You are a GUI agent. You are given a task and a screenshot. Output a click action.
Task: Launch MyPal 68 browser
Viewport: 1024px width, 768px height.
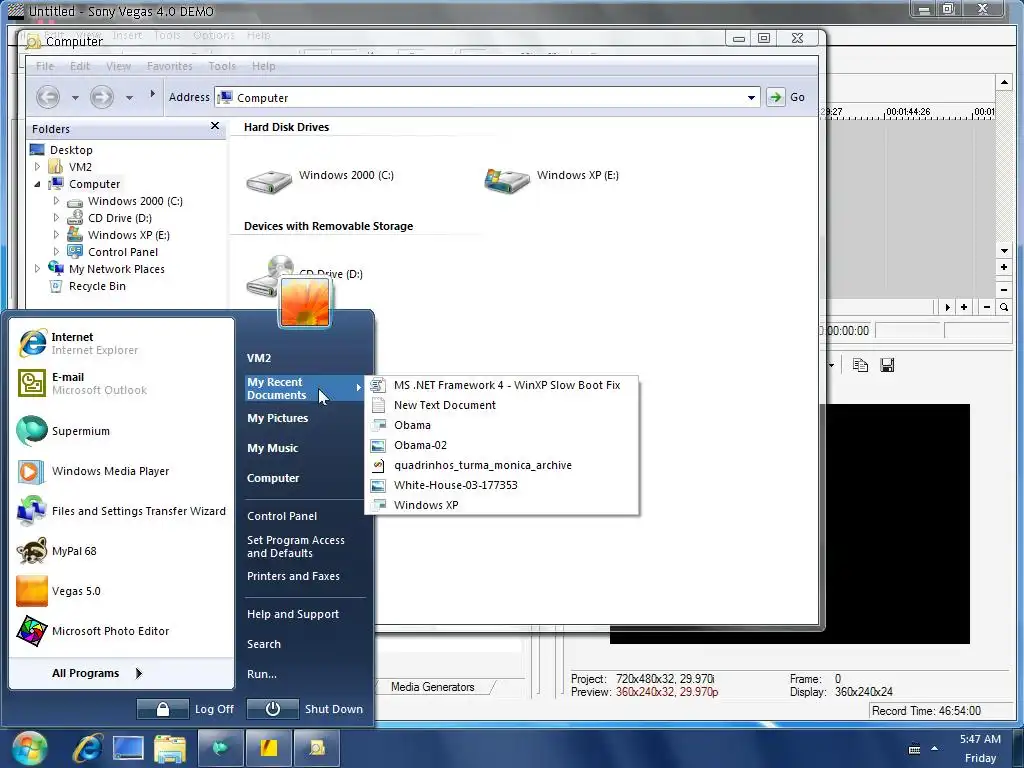pyautogui.click(x=121, y=551)
